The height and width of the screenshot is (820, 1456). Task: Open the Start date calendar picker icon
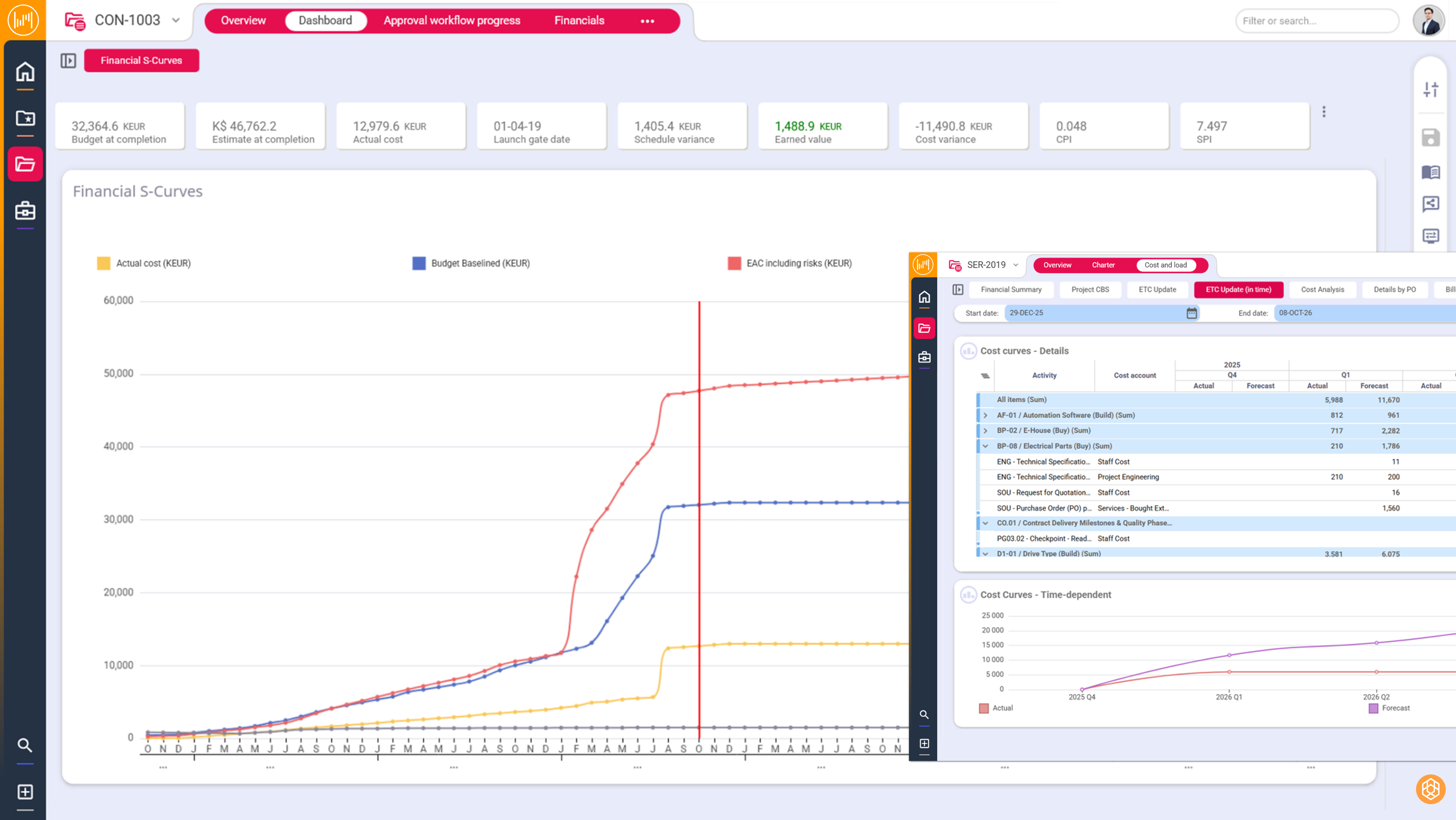point(1191,313)
